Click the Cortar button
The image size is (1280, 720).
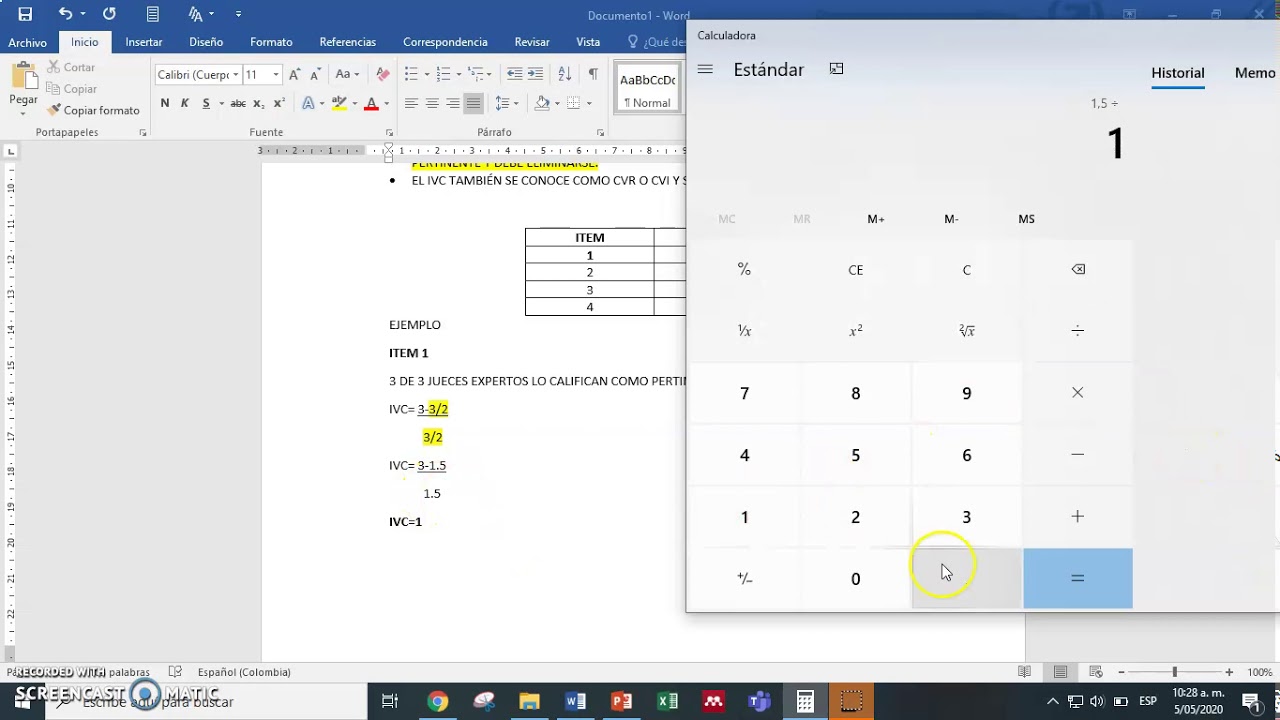tap(70, 67)
